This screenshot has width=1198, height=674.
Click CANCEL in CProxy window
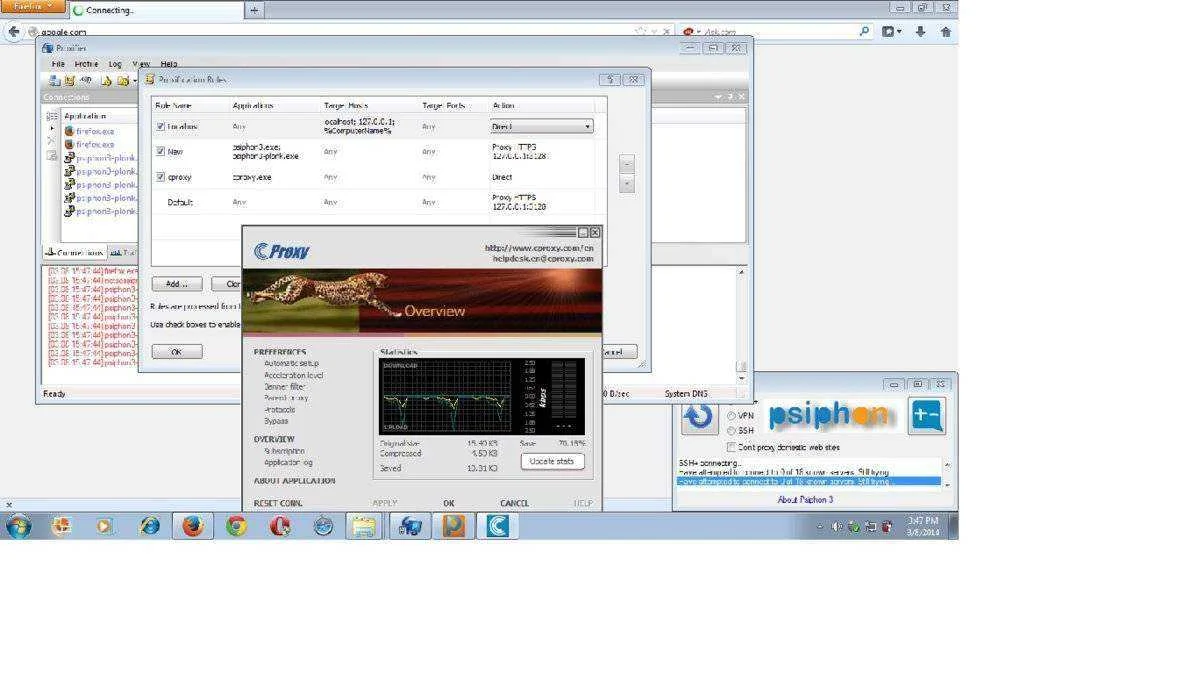coord(514,504)
